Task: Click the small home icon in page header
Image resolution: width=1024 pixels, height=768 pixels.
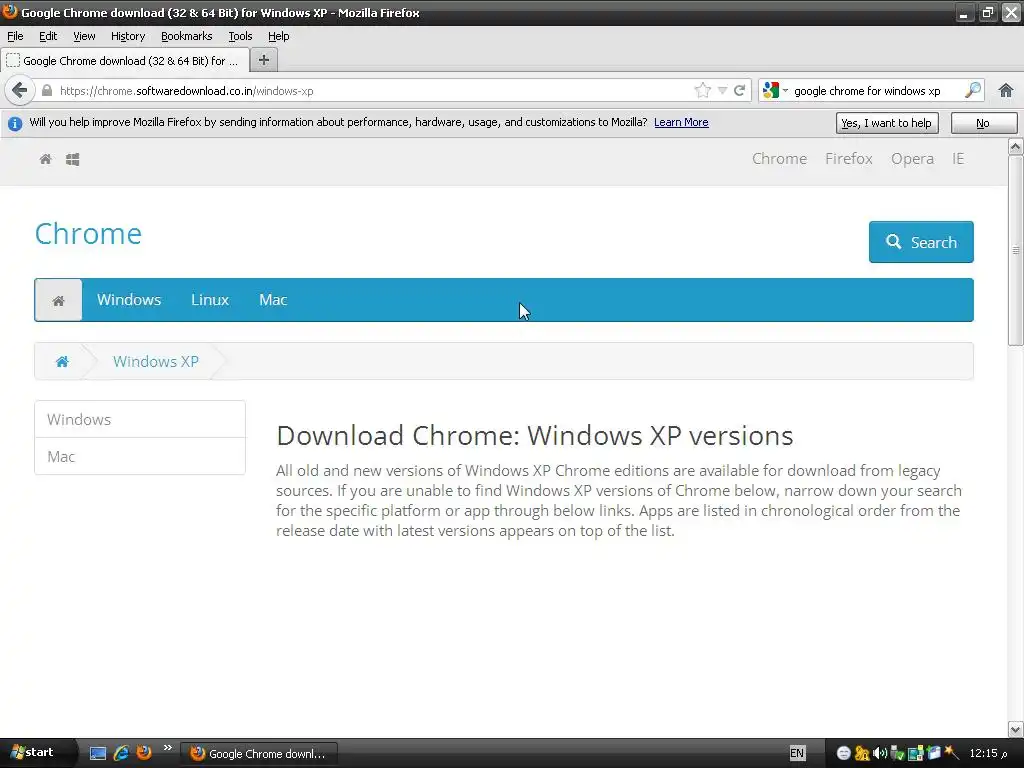Action: (x=45, y=159)
